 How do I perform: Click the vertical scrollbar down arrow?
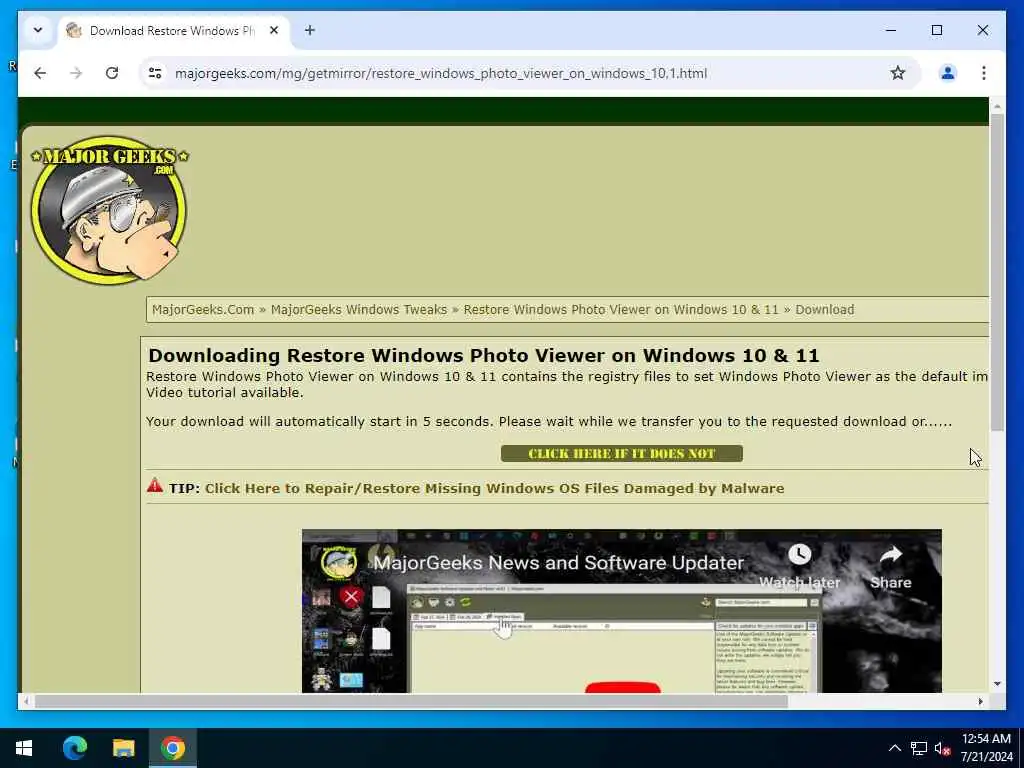click(997, 684)
